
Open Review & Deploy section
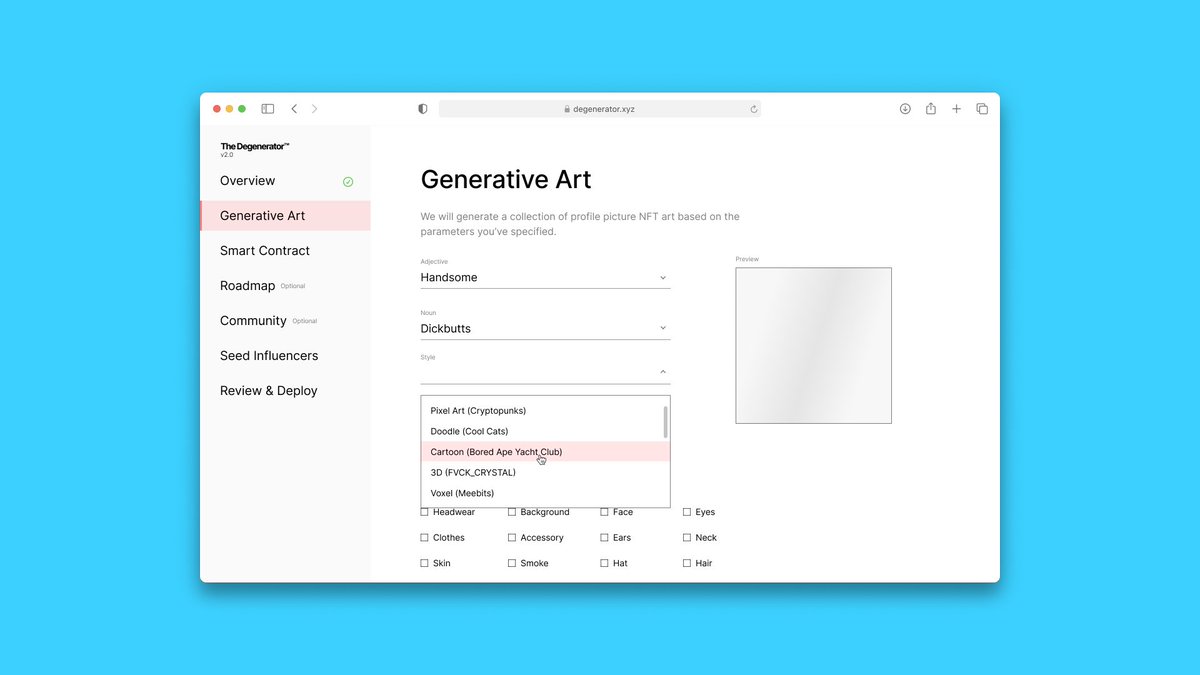coord(268,391)
